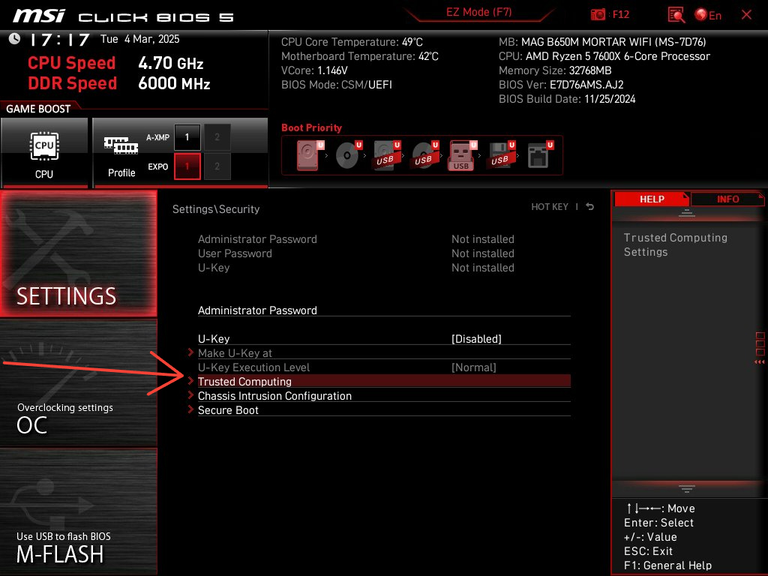768x576 pixels.
Task: Expand the Secure Boot submenu
Action: [228, 410]
